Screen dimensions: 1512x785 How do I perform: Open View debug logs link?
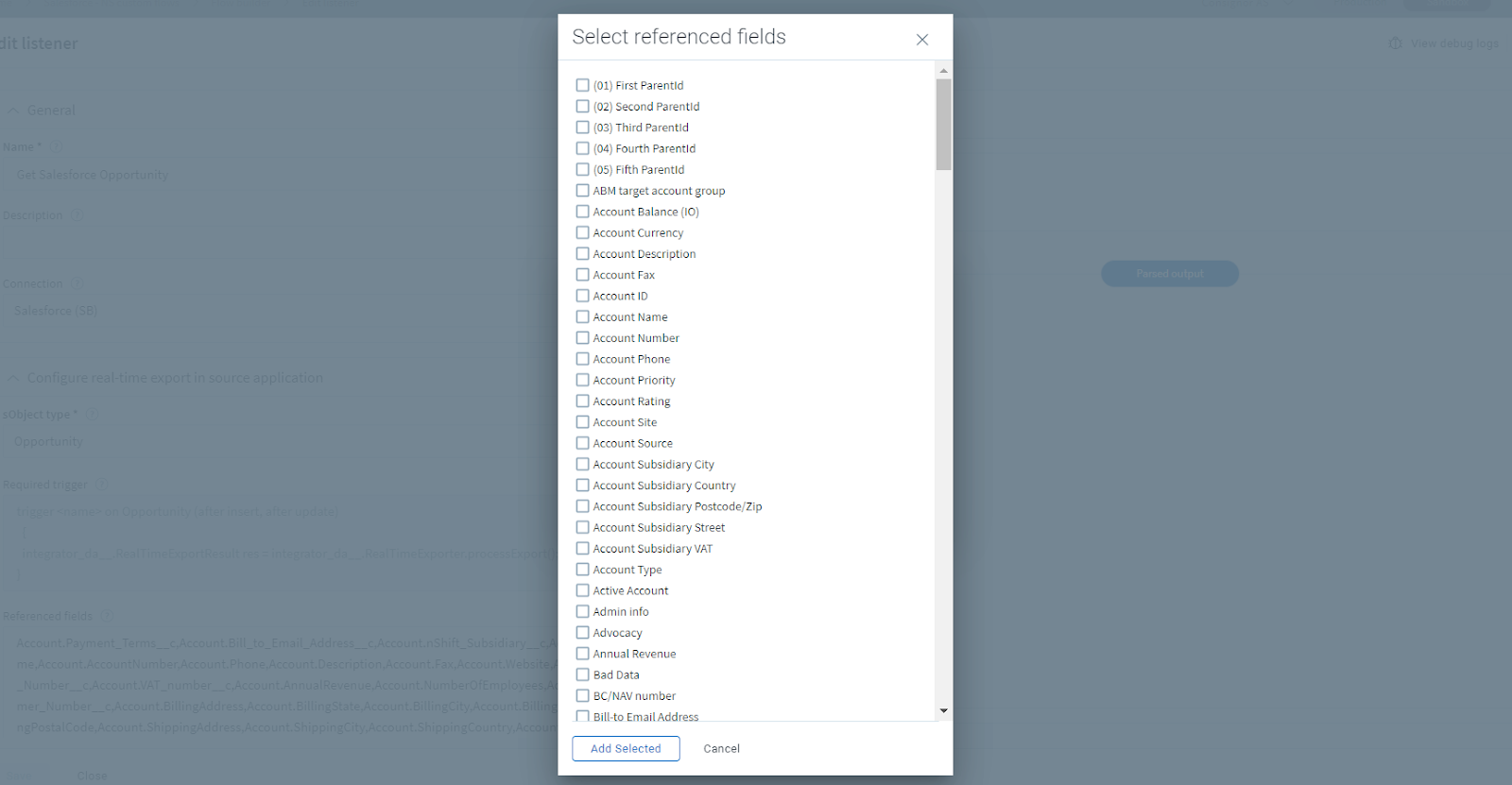pyautogui.click(x=1454, y=43)
